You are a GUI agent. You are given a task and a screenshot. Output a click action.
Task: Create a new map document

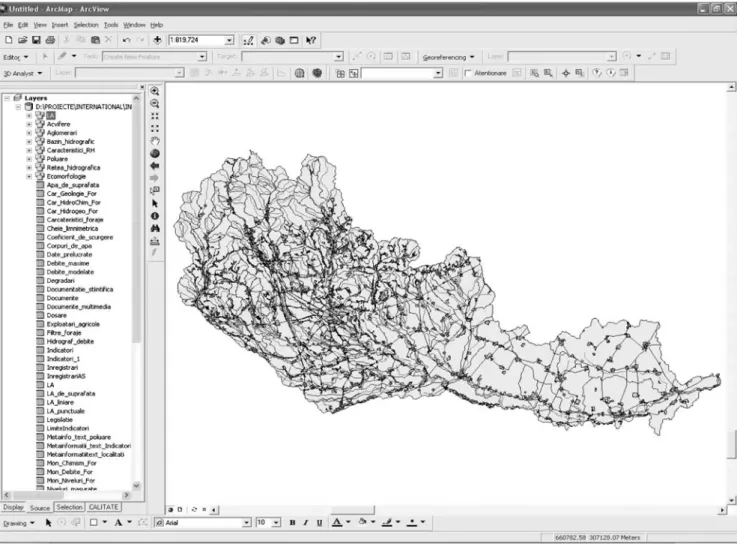tap(9, 40)
